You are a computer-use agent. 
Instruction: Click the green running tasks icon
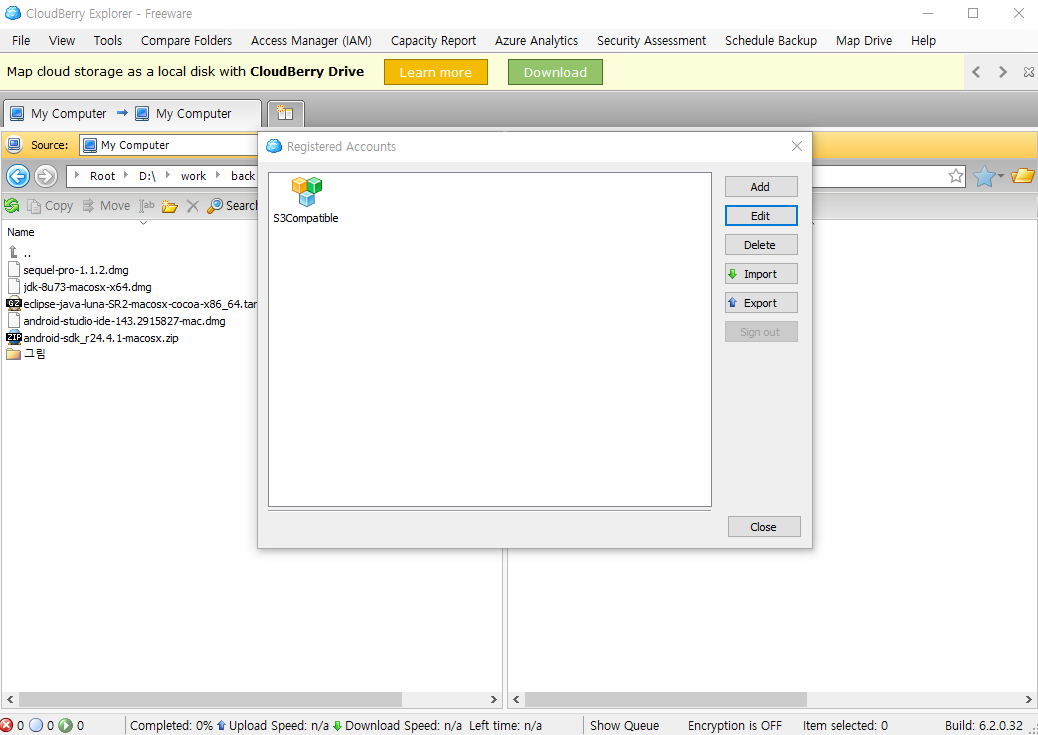[65, 726]
